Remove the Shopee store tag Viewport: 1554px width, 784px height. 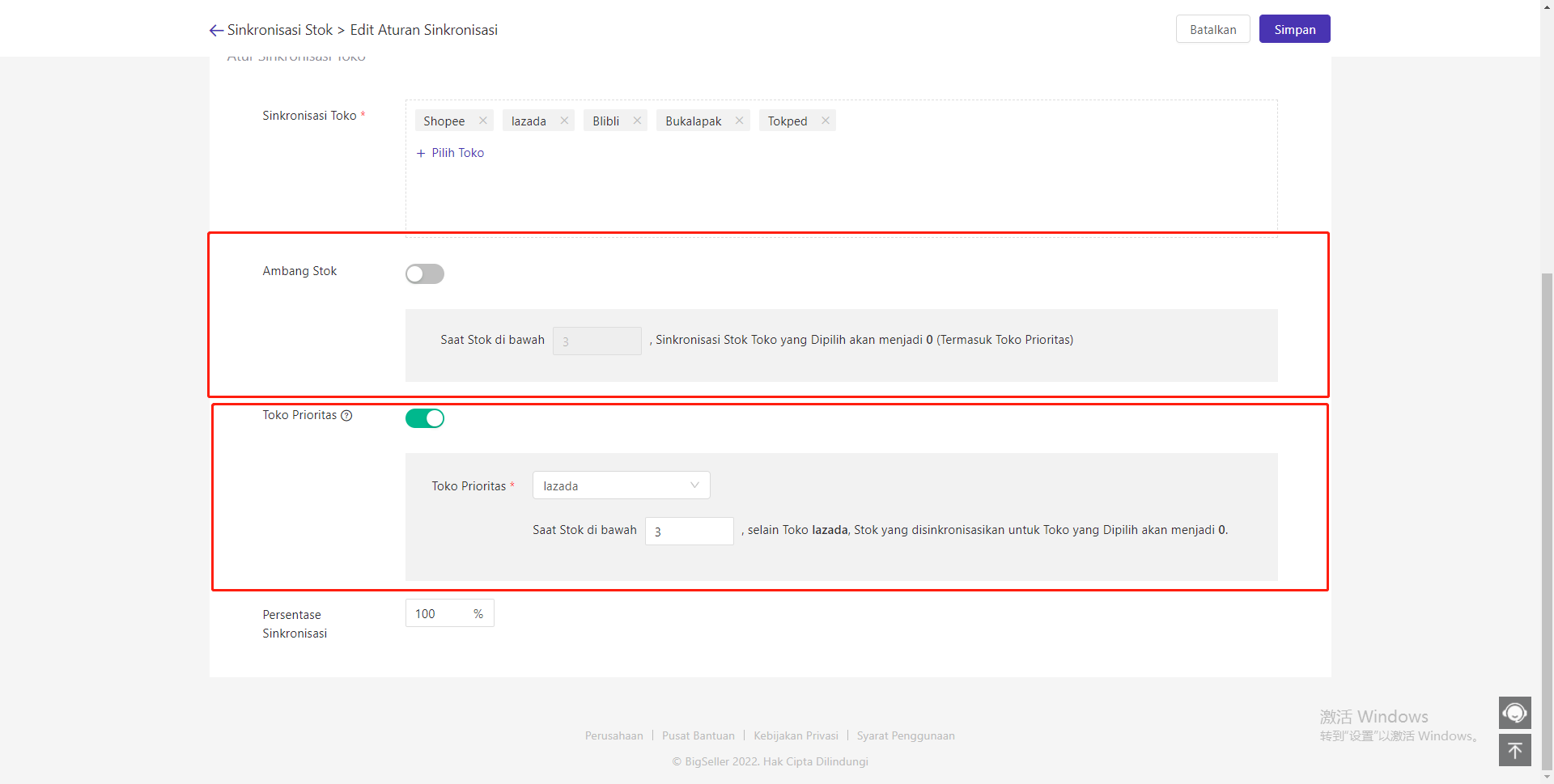click(483, 121)
